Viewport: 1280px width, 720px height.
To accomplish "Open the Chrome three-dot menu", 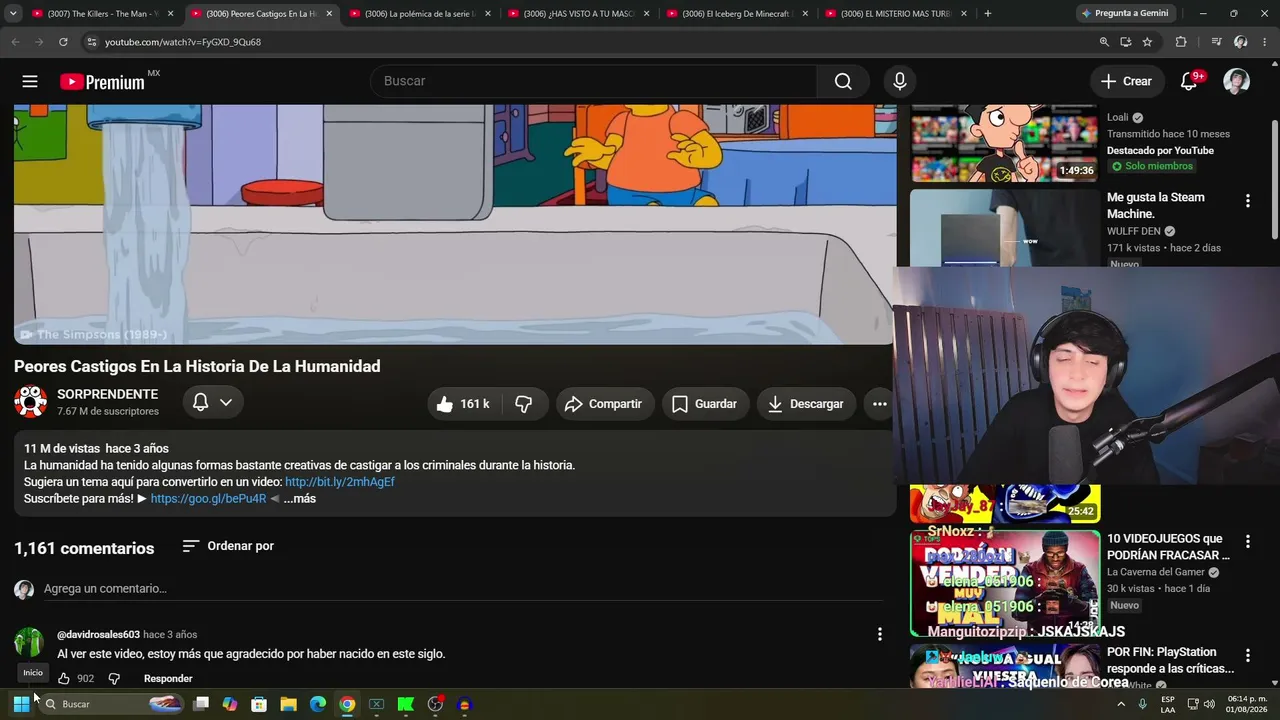I will tap(1264, 42).
